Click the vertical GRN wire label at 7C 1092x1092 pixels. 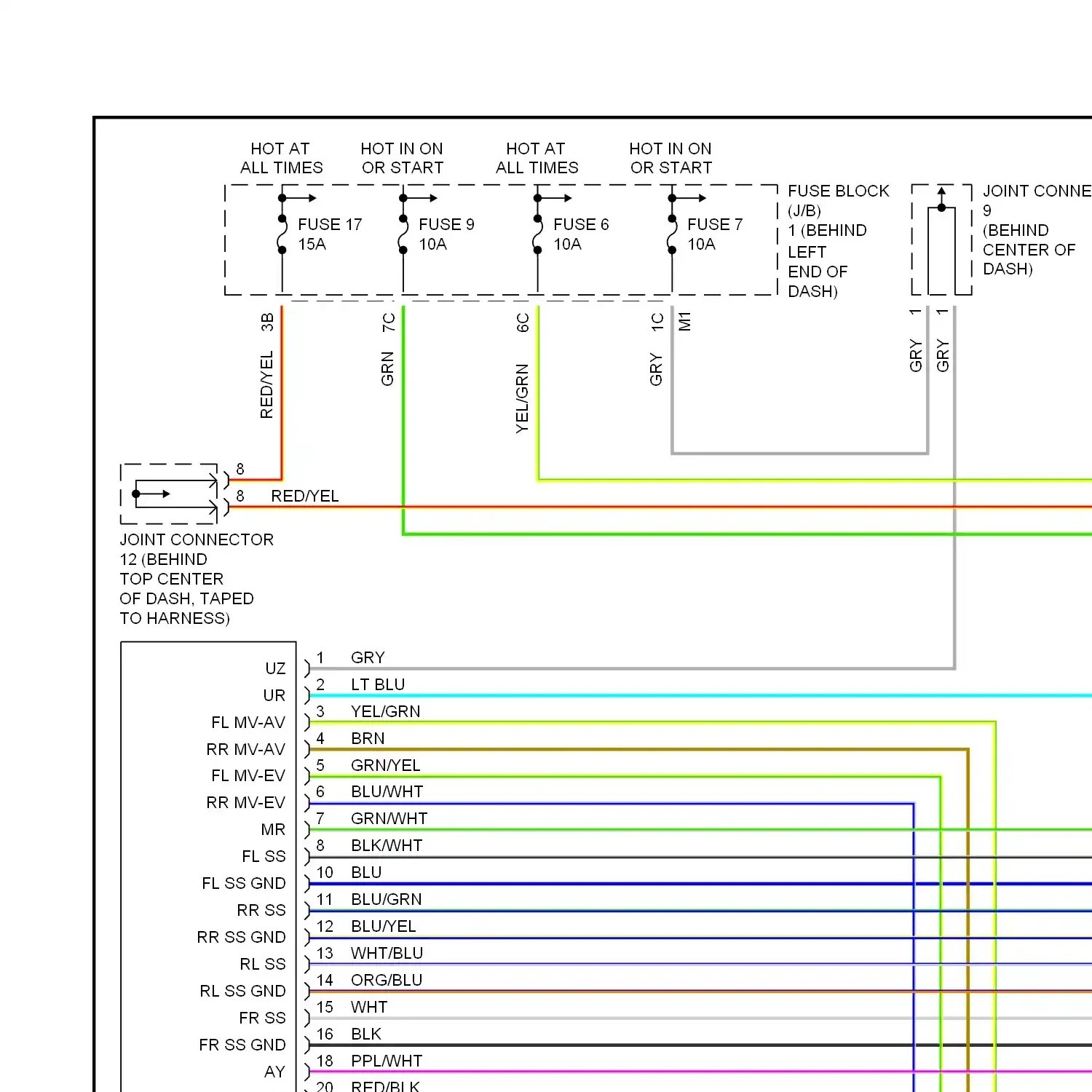(x=387, y=368)
